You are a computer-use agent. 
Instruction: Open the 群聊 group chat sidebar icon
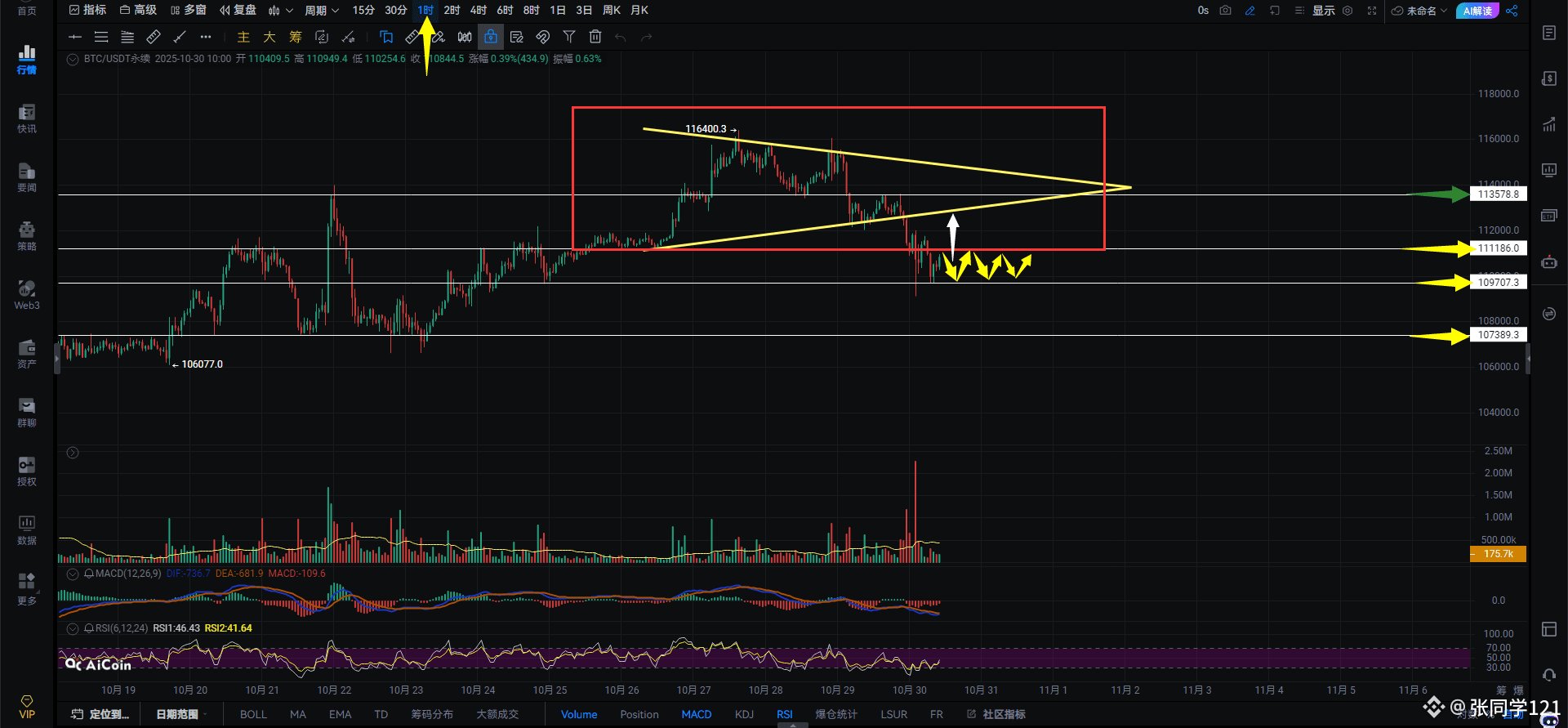coord(27,412)
